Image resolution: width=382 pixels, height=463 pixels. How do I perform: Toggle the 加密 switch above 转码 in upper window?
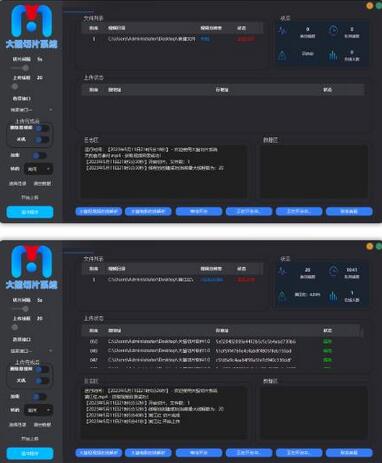click(40, 156)
